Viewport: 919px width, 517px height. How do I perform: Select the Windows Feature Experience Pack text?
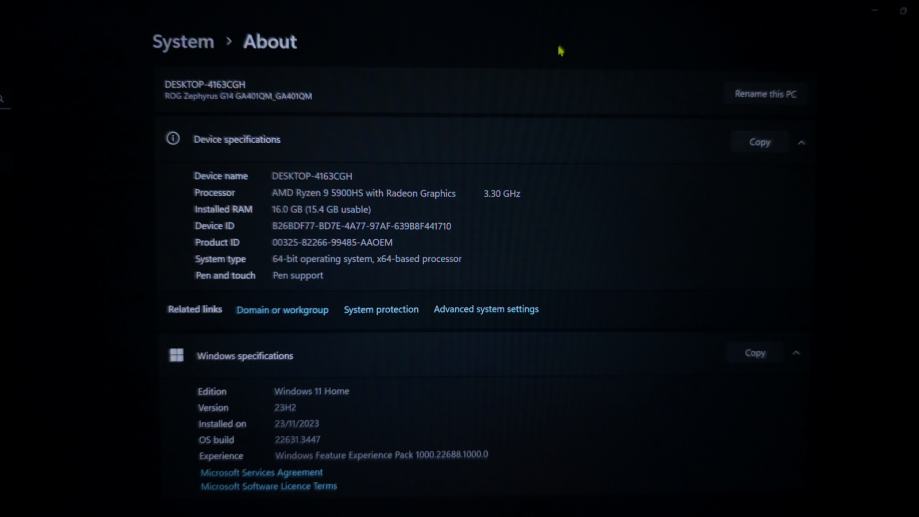pyautogui.click(x=381, y=455)
